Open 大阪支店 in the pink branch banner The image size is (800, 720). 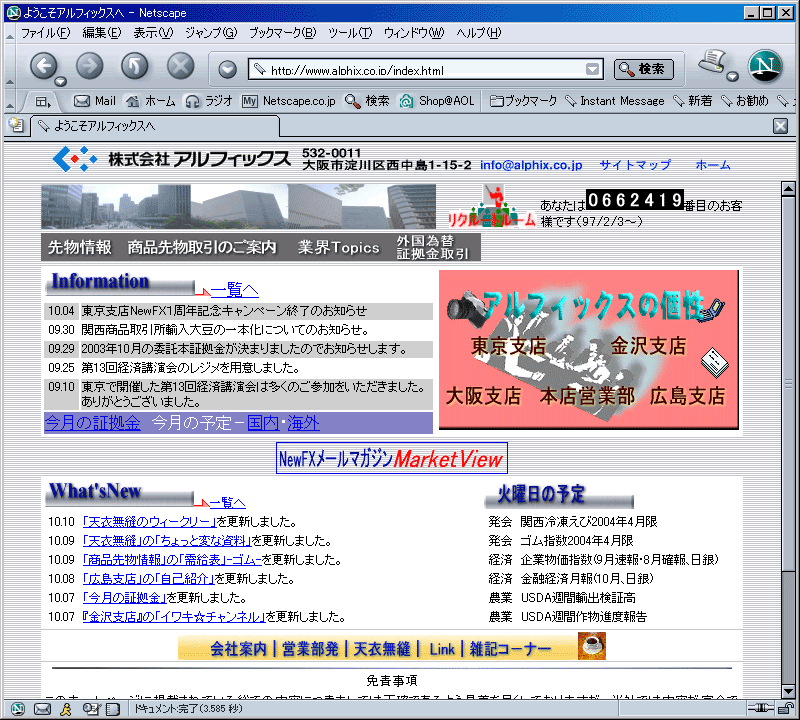pyautogui.click(x=484, y=396)
